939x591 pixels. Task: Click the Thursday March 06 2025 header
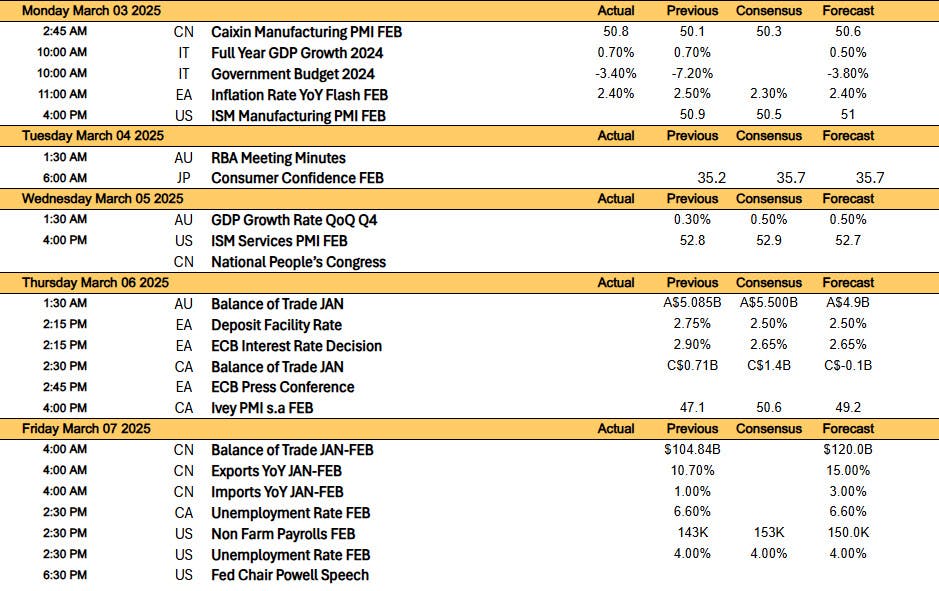click(95, 283)
